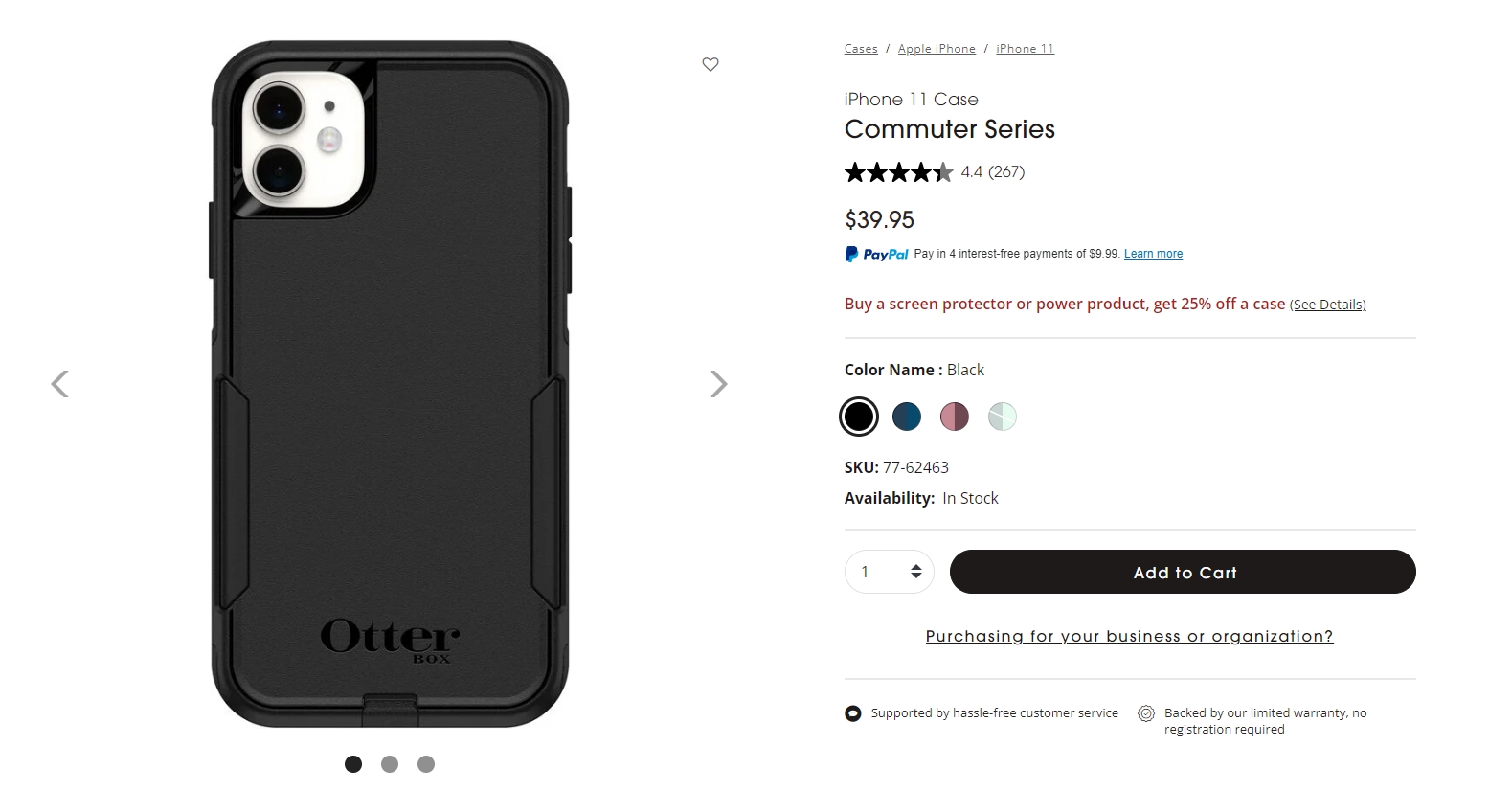Select the third image carousel dot
Screen dimensions: 1512x791
pyautogui.click(x=426, y=764)
